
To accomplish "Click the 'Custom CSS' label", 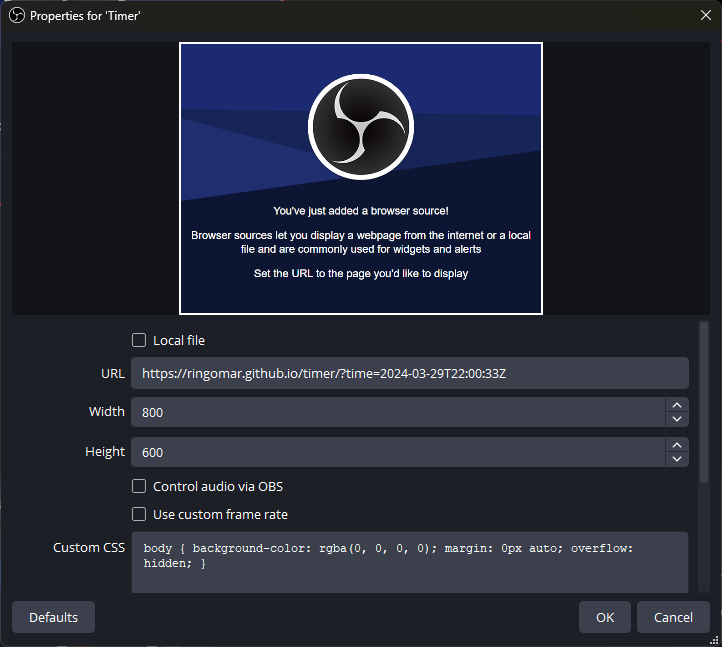I will pos(89,547).
